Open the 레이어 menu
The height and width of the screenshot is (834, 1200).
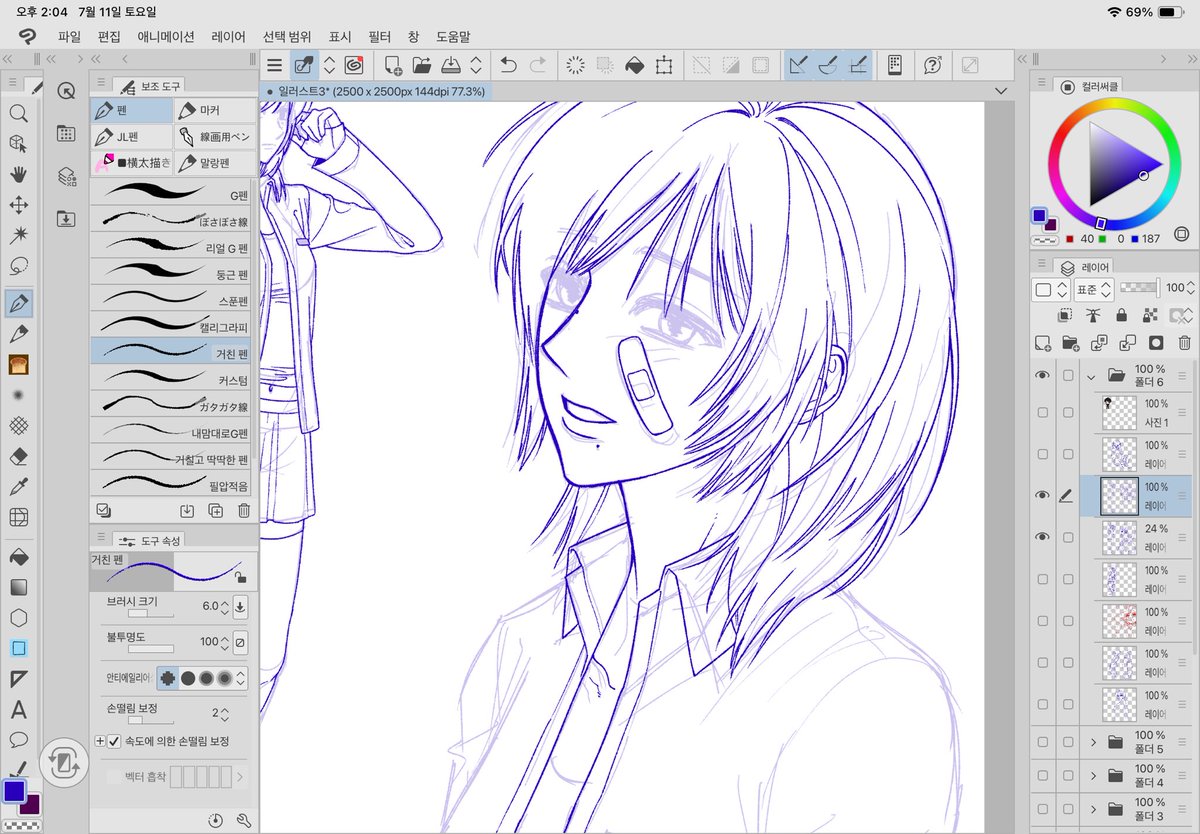[229, 36]
